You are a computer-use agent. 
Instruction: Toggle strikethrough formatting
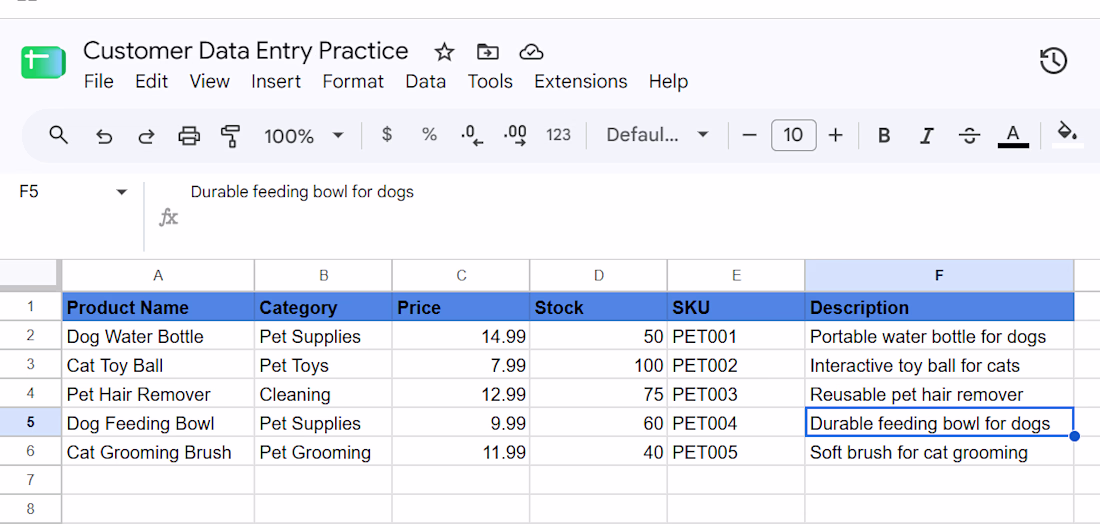[970, 135]
